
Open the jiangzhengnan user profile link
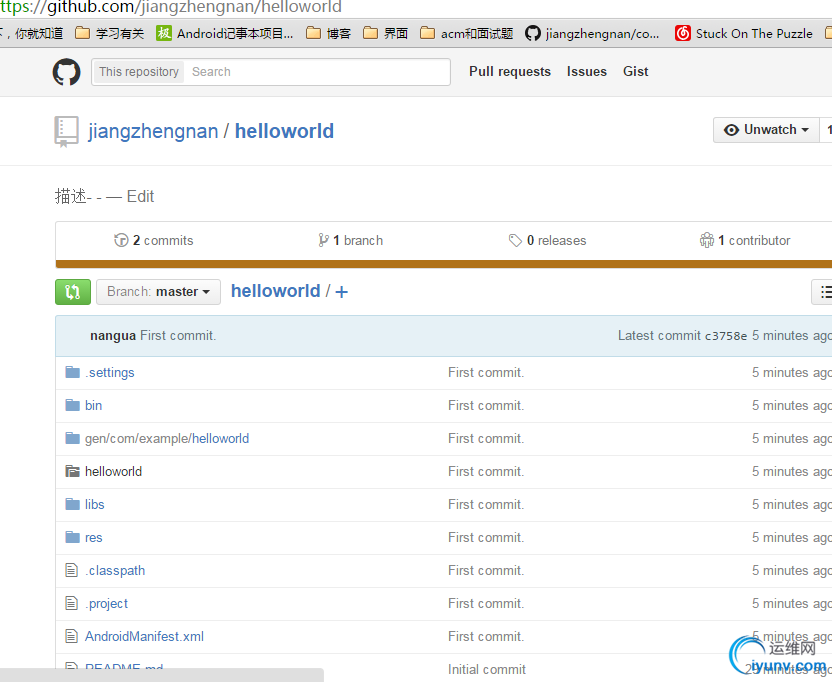153,131
